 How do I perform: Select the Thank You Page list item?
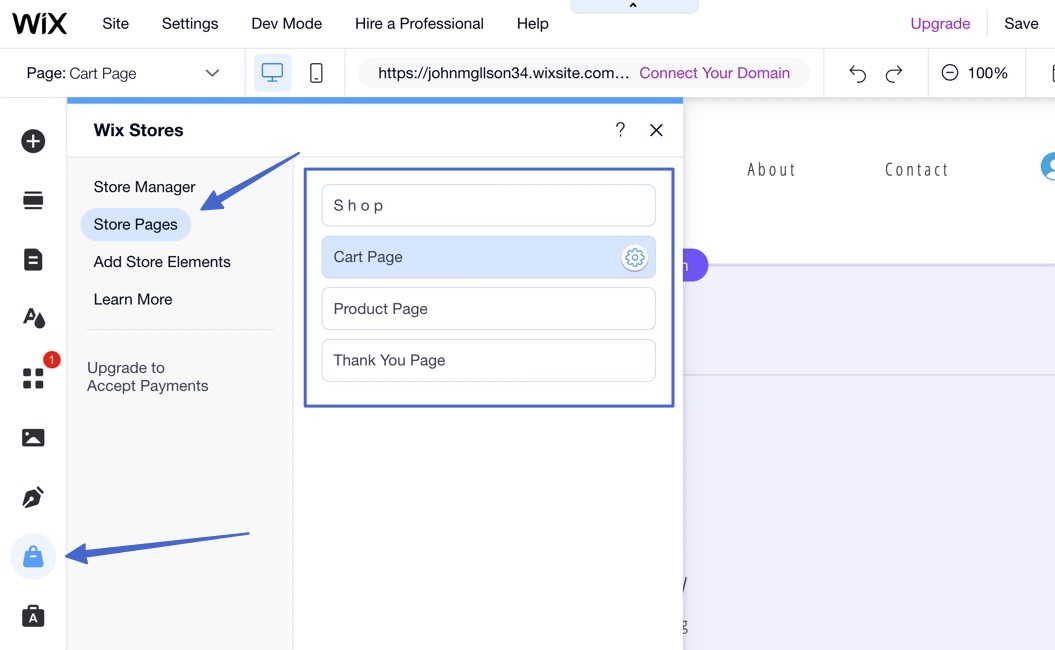pyautogui.click(x=488, y=360)
